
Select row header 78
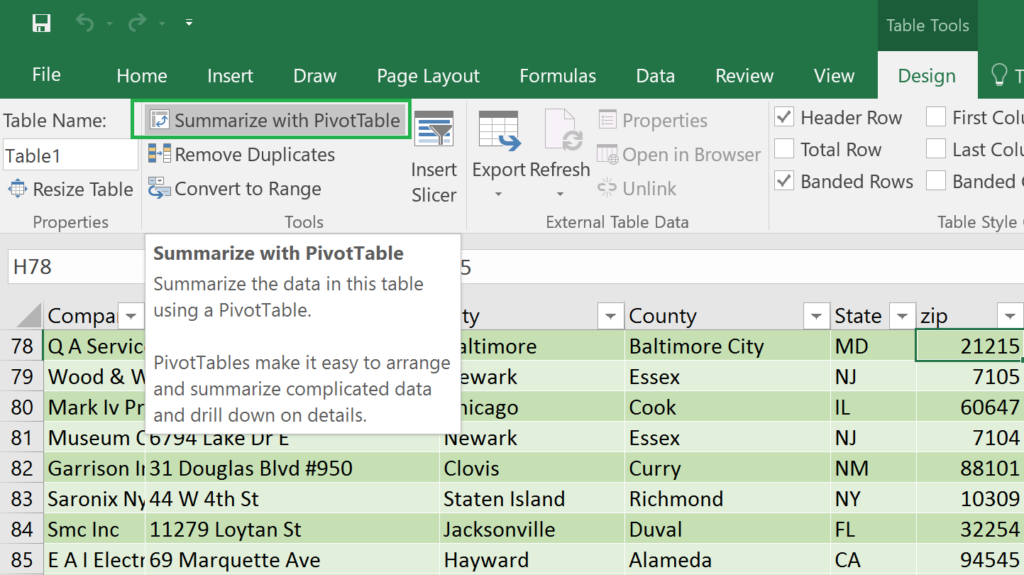pyautogui.click(x=22, y=346)
